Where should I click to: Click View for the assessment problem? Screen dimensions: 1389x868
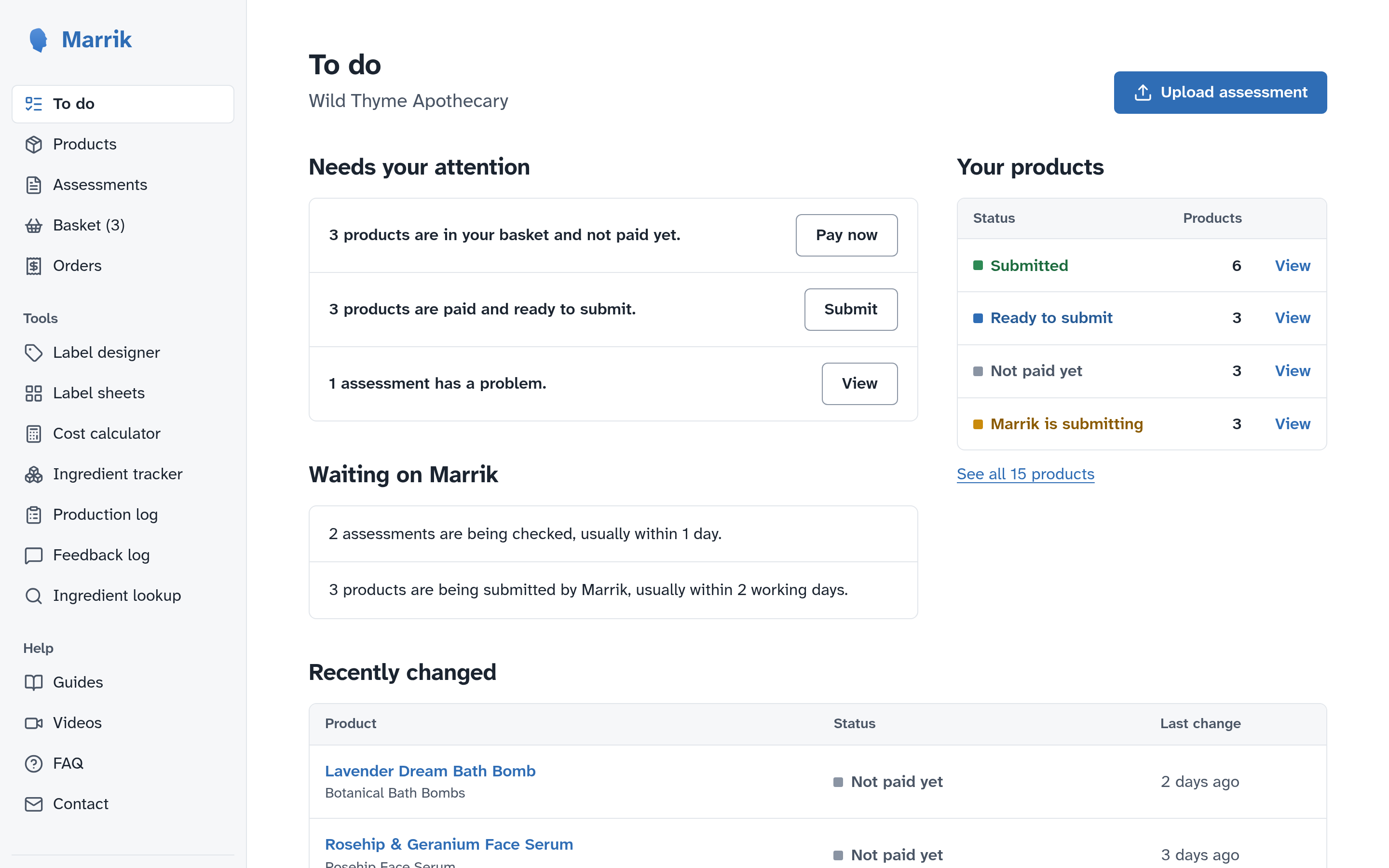tap(859, 383)
